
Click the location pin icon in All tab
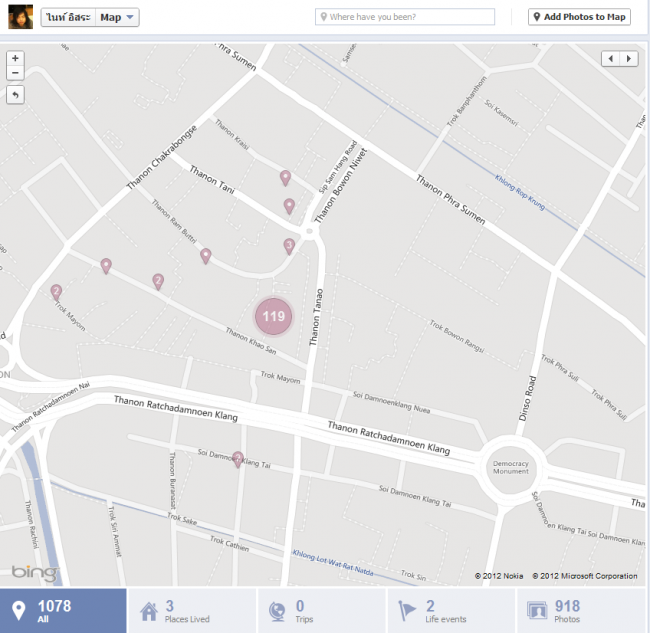[x=18, y=611]
